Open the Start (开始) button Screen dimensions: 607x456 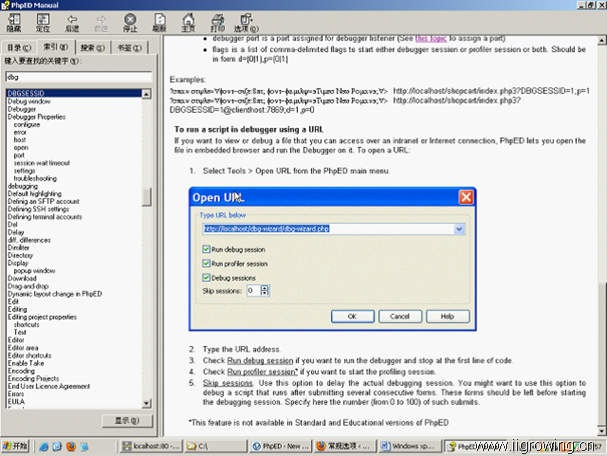[x=15, y=446]
